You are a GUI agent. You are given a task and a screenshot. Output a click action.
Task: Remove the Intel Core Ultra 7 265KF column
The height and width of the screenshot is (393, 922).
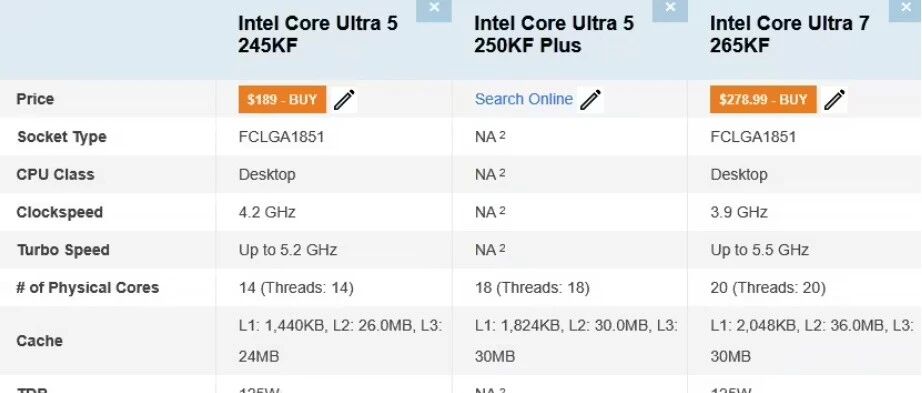906,10
